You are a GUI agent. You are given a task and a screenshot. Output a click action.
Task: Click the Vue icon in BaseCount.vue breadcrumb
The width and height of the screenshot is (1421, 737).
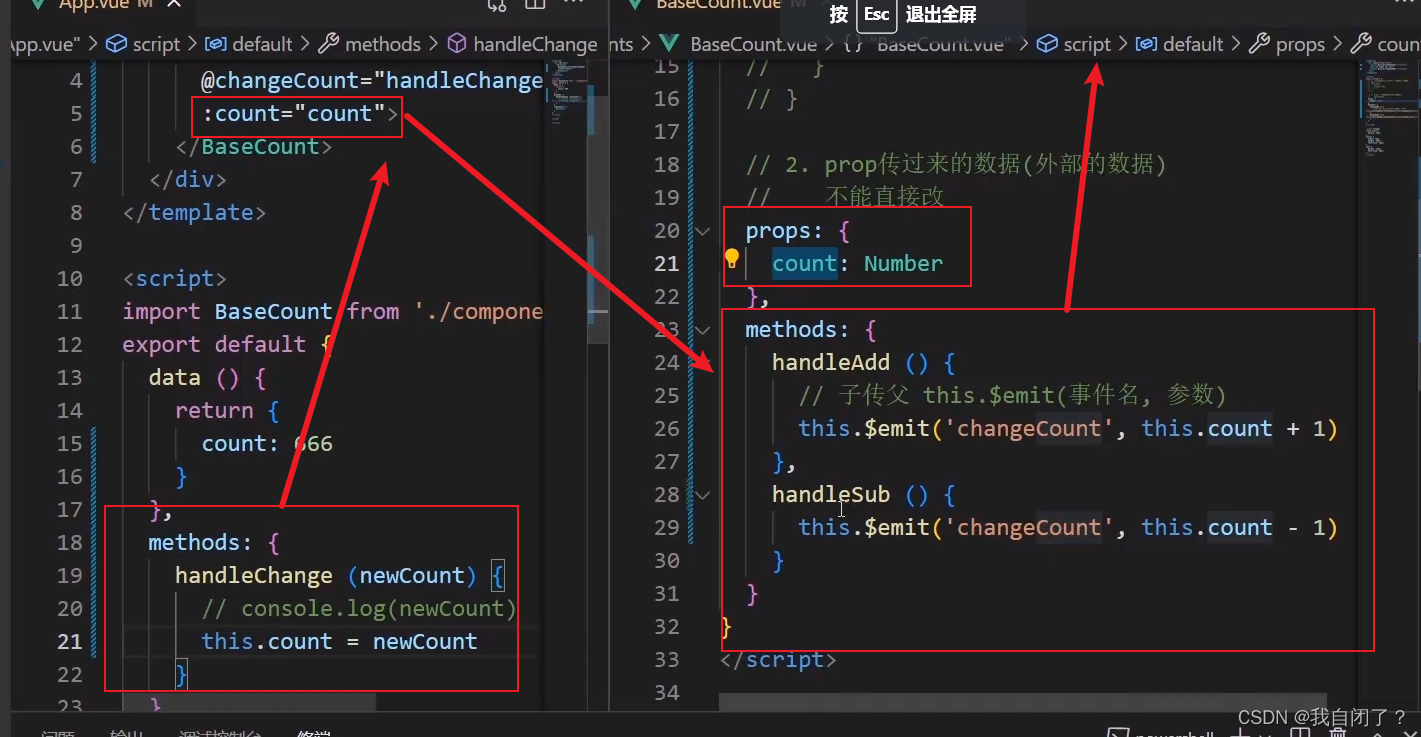pos(669,44)
